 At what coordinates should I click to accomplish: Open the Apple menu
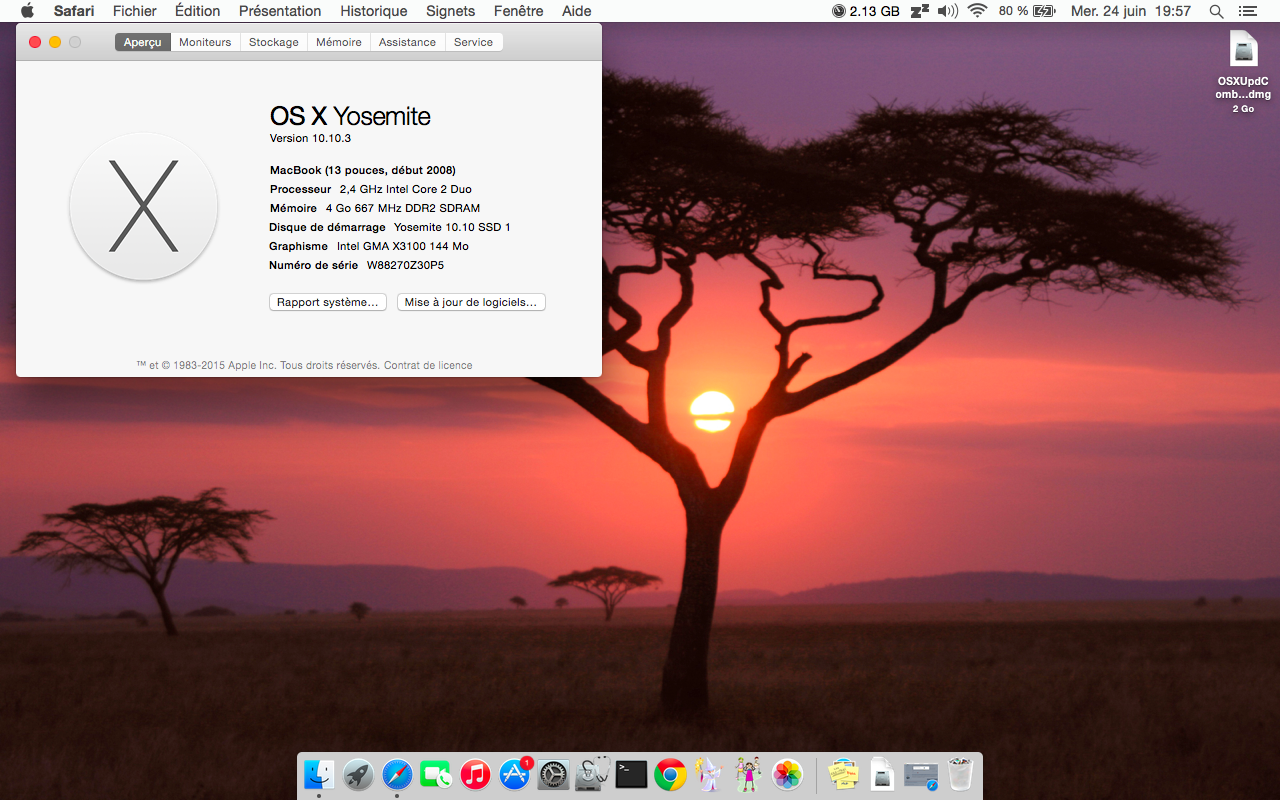(x=27, y=11)
